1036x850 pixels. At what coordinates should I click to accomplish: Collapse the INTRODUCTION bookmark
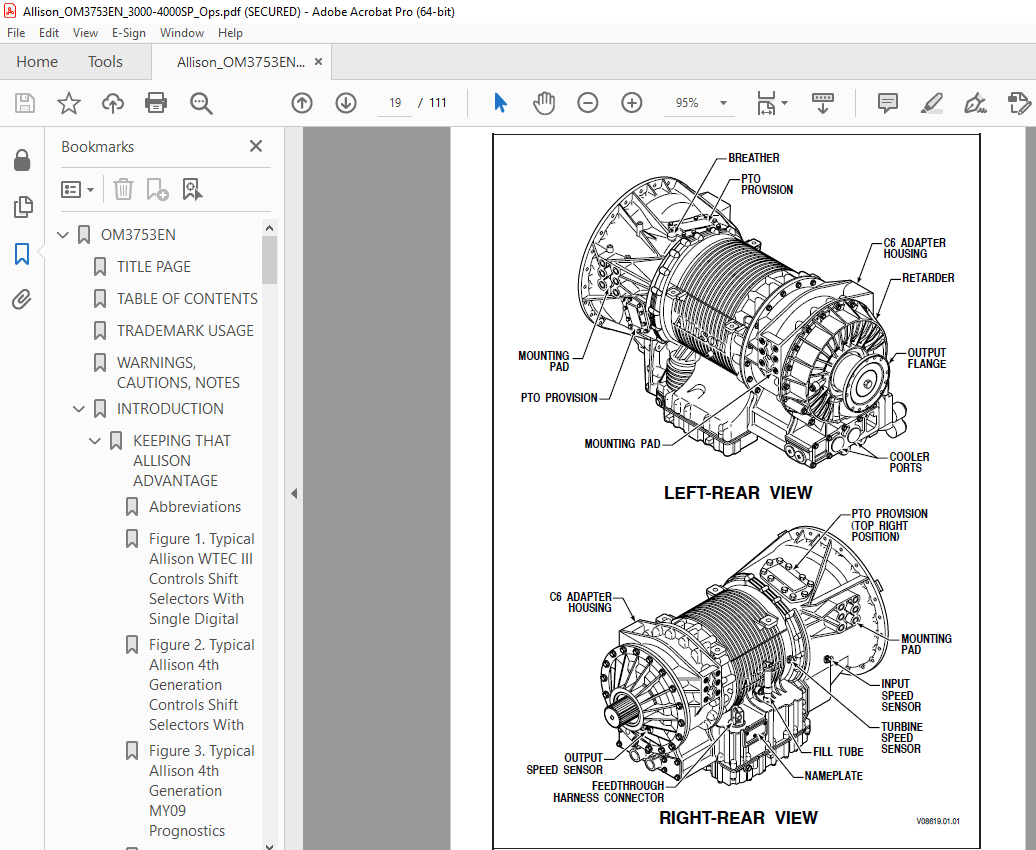coord(79,409)
